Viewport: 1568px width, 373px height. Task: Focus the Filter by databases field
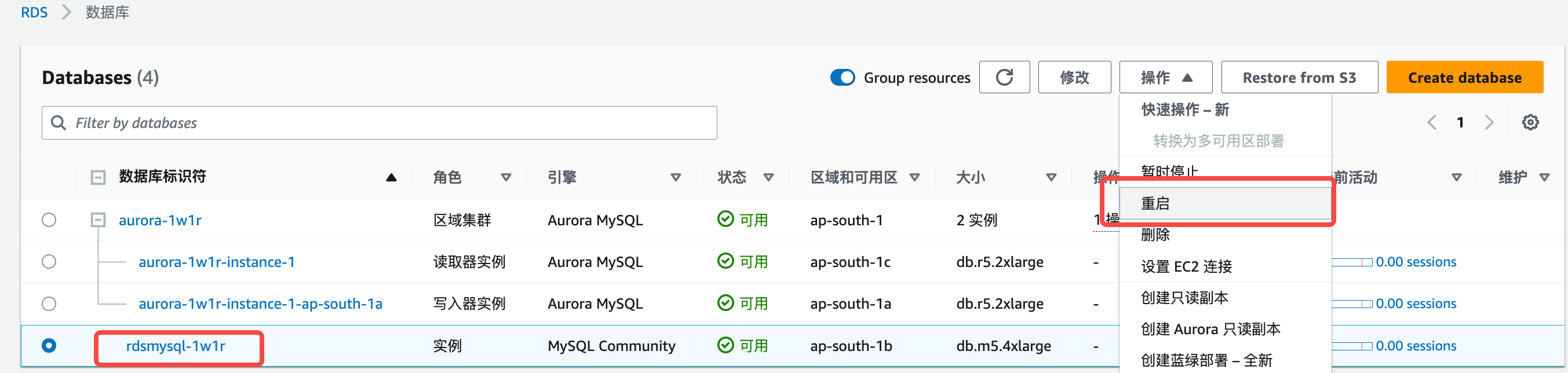coord(379,123)
